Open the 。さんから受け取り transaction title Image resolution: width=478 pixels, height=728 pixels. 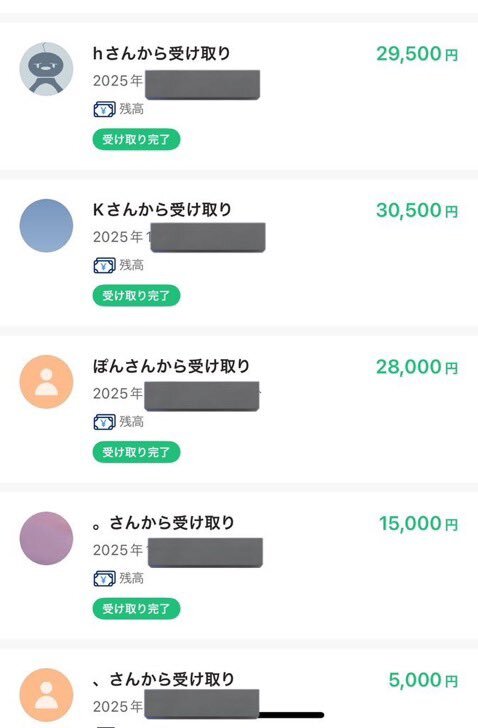coord(163,523)
